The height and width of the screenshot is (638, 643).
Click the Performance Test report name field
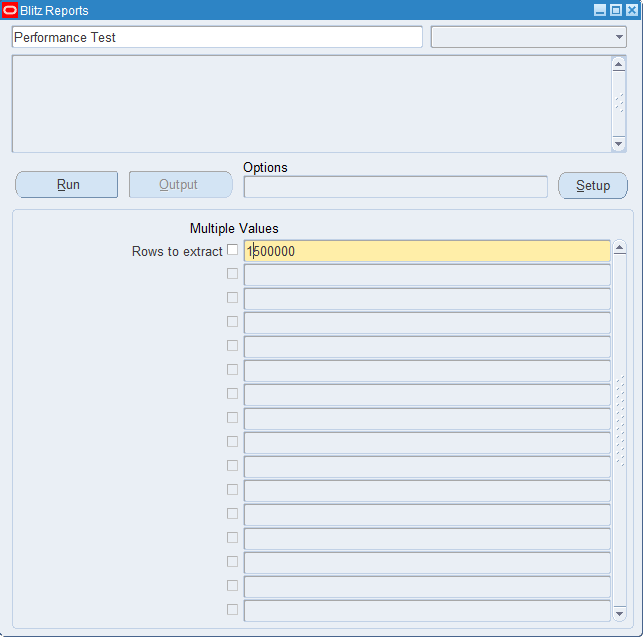pyautogui.click(x=217, y=37)
